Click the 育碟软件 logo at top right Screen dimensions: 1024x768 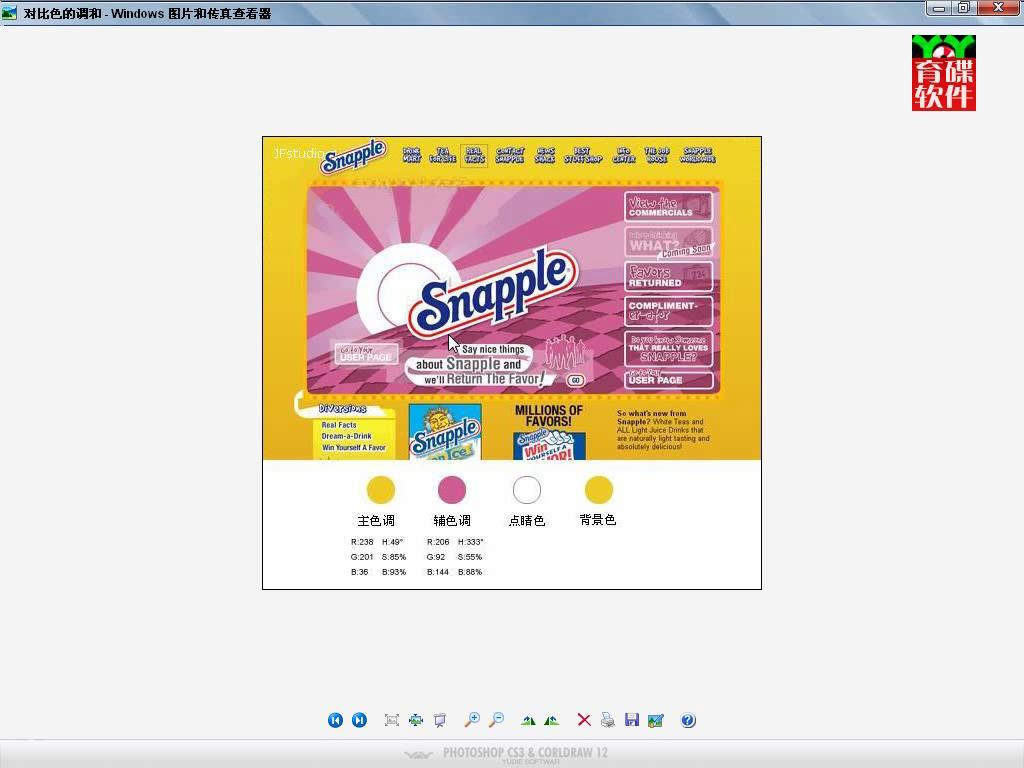(x=944, y=72)
